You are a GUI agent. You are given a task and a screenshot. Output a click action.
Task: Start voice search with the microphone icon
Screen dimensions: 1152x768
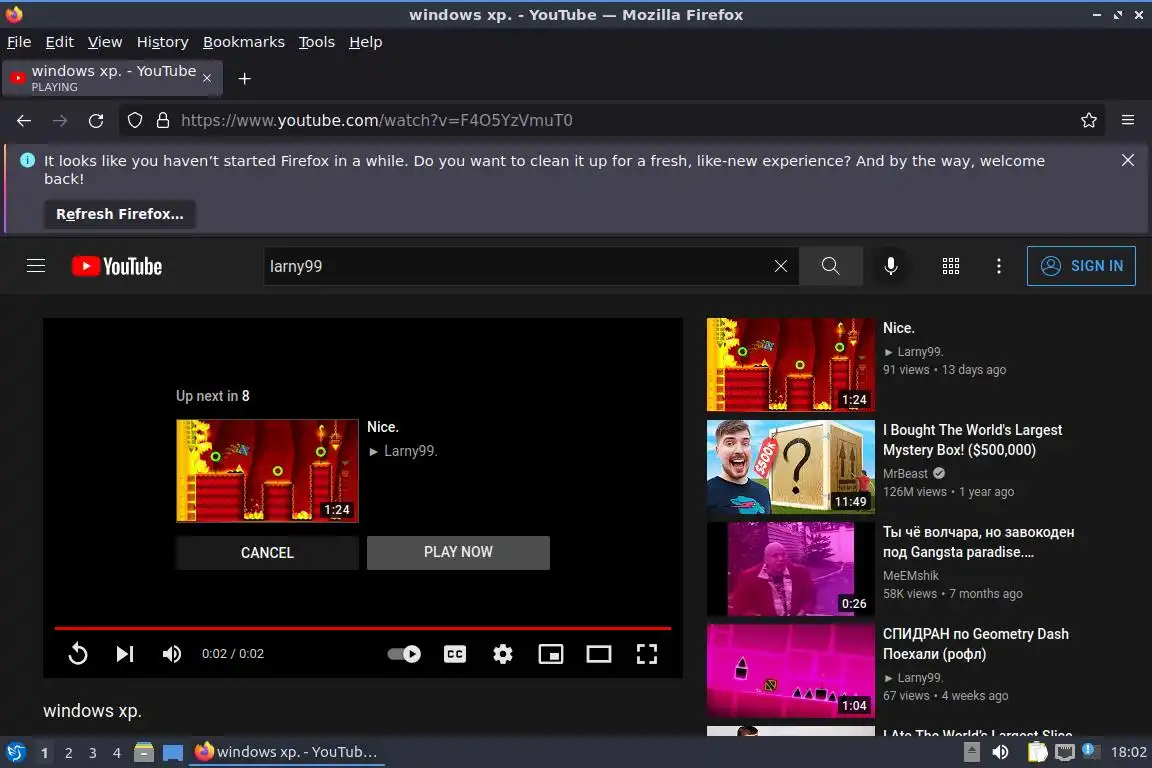pyautogui.click(x=890, y=266)
